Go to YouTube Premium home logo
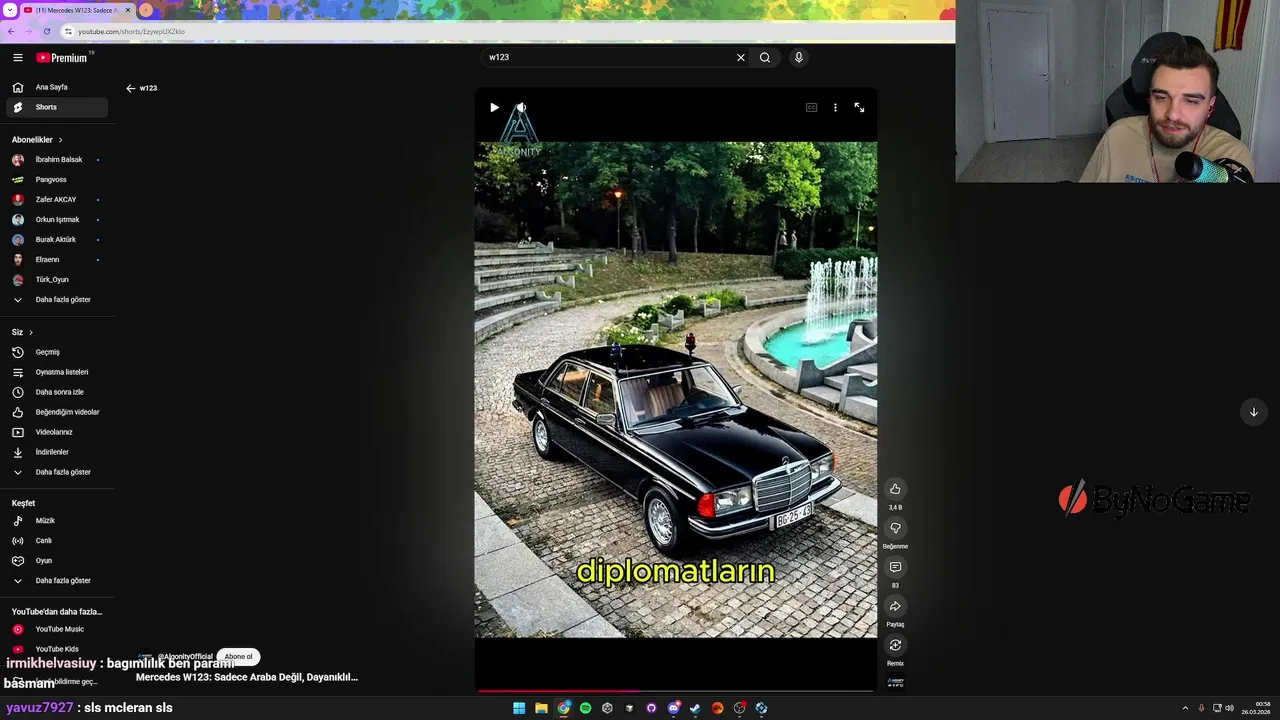 tap(63, 58)
